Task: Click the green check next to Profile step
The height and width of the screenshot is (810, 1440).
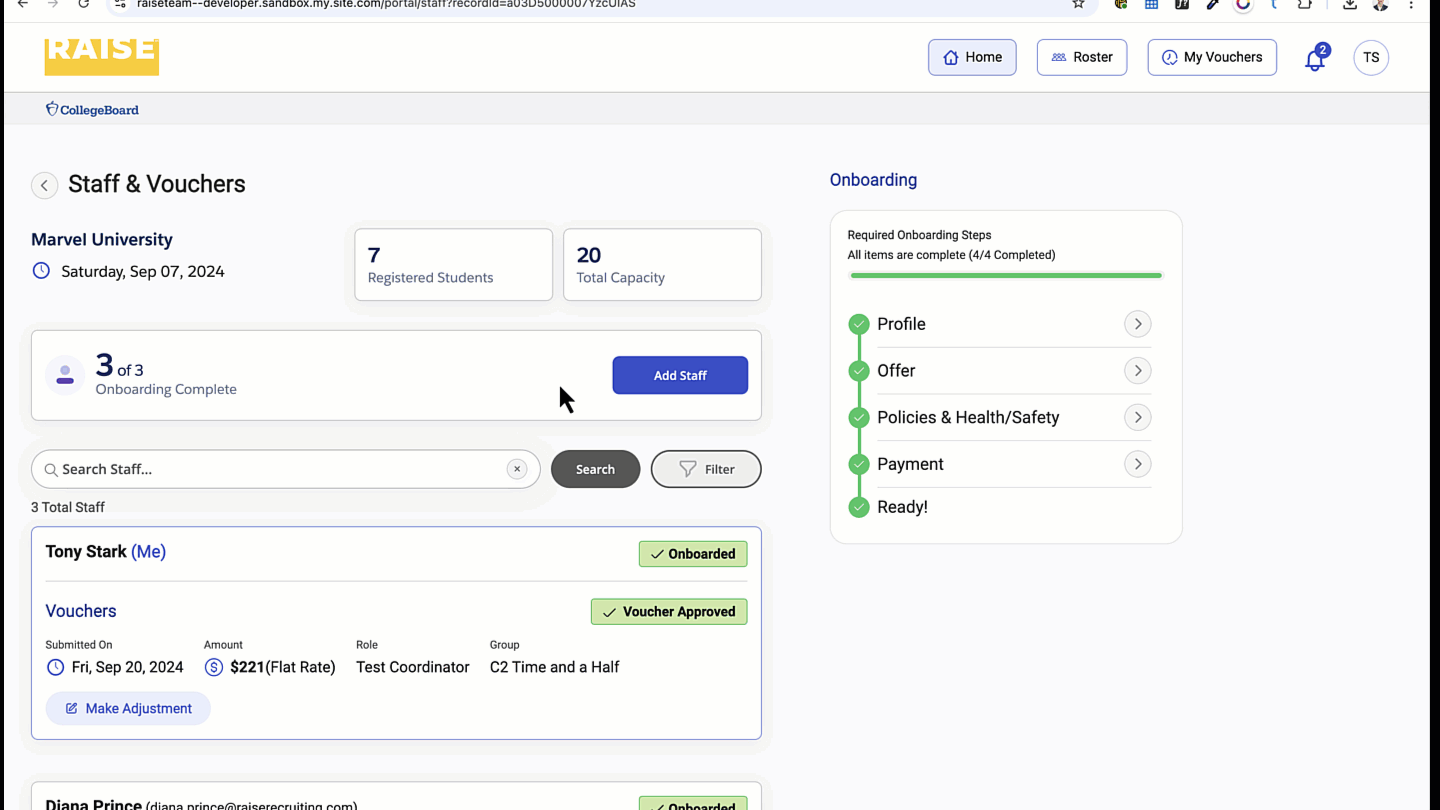Action: (858, 324)
